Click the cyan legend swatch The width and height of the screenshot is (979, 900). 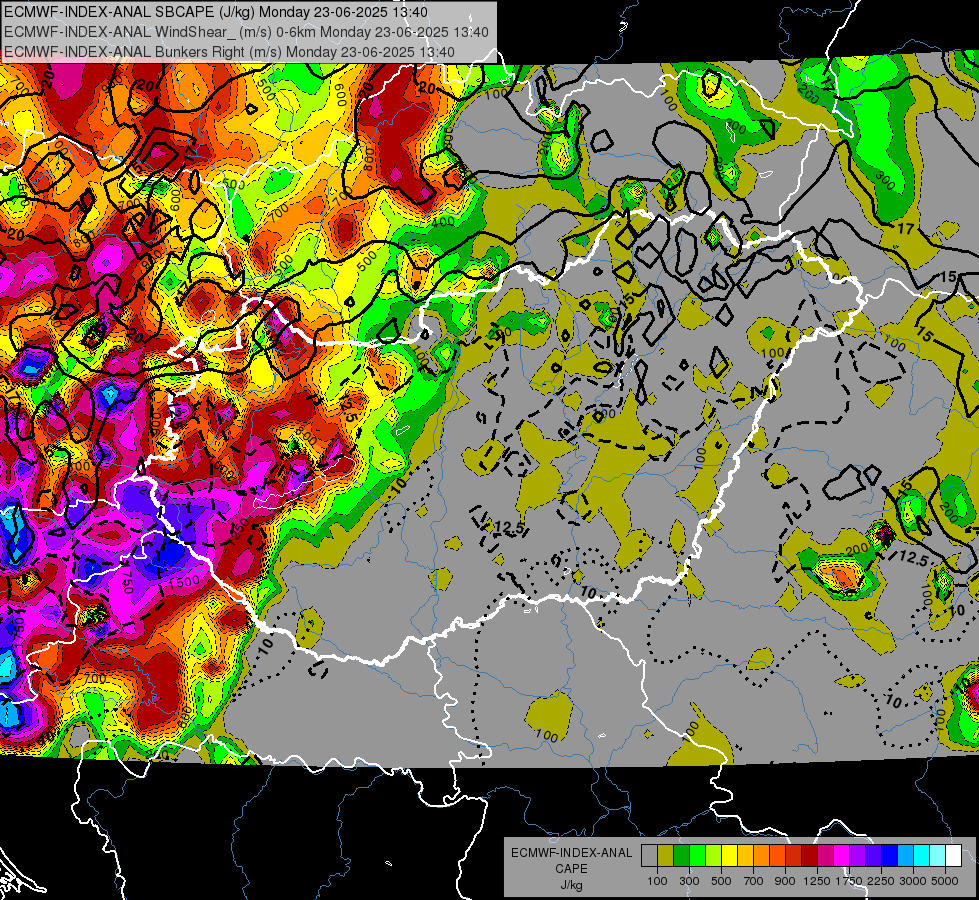pos(922,855)
